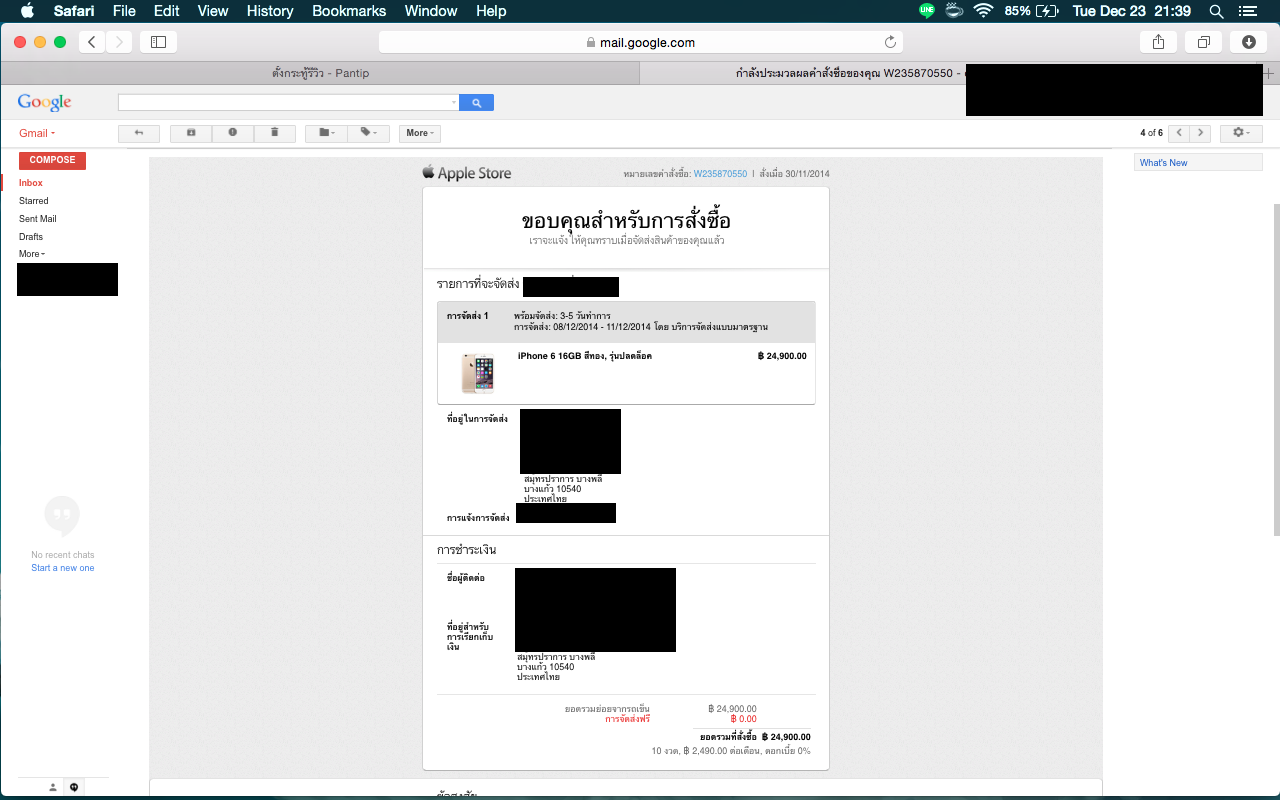The width and height of the screenshot is (1280, 800).
Task: Open order number W235870550 link
Action: 720,174
